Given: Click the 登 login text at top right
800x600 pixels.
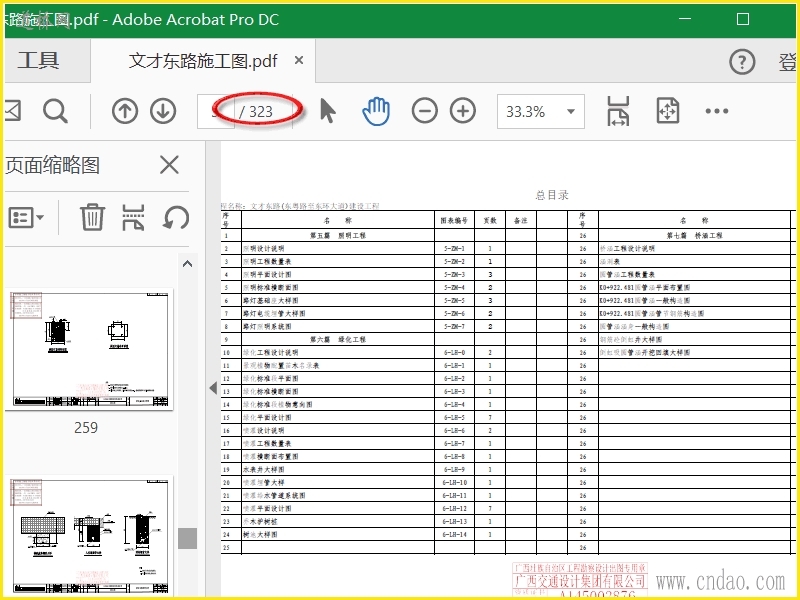Looking at the screenshot, I should (x=787, y=62).
